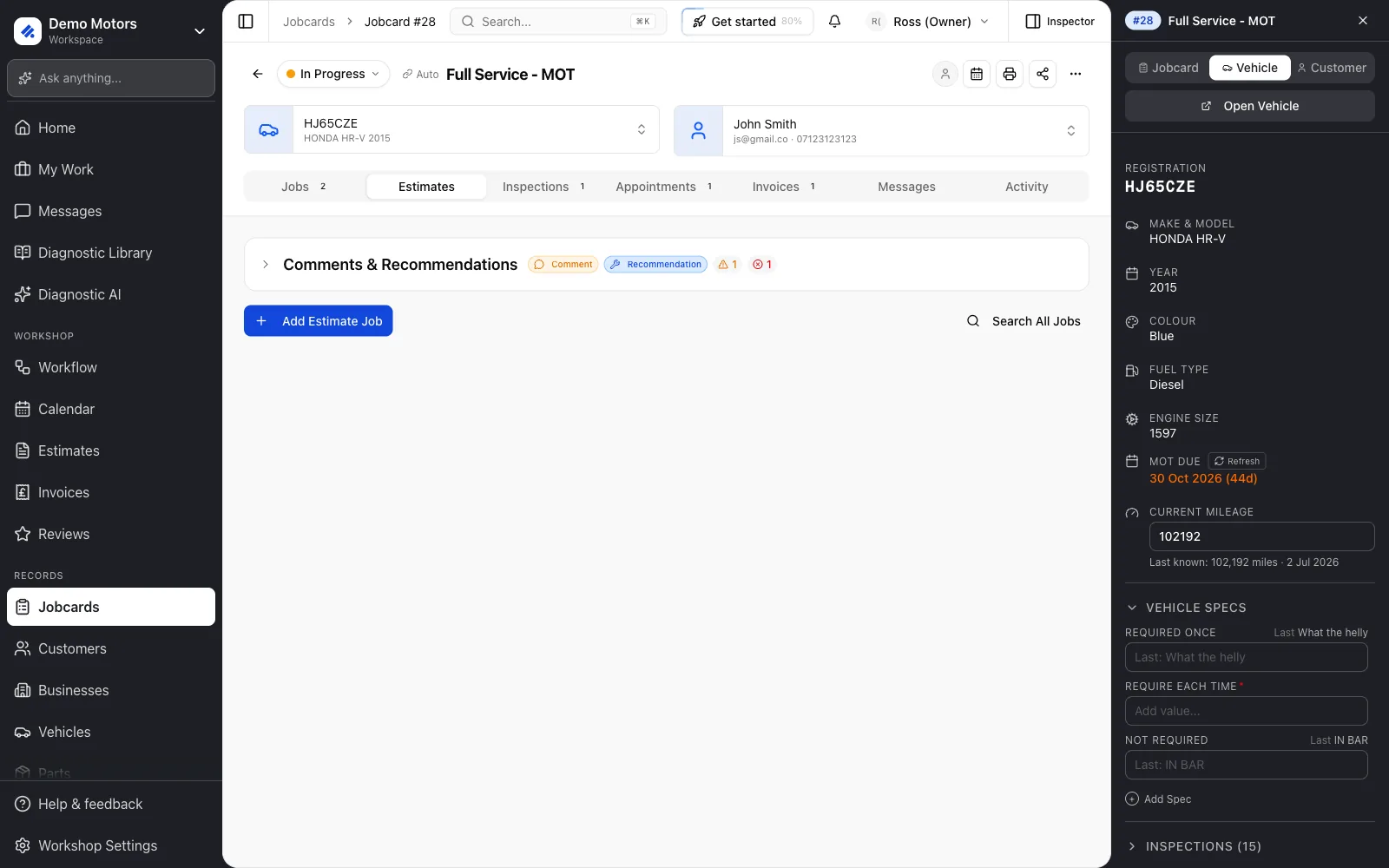The width and height of the screenshot is (1389, 868).
Task: Open My Work in the sidebar
Action: click(x=111, y=169)
